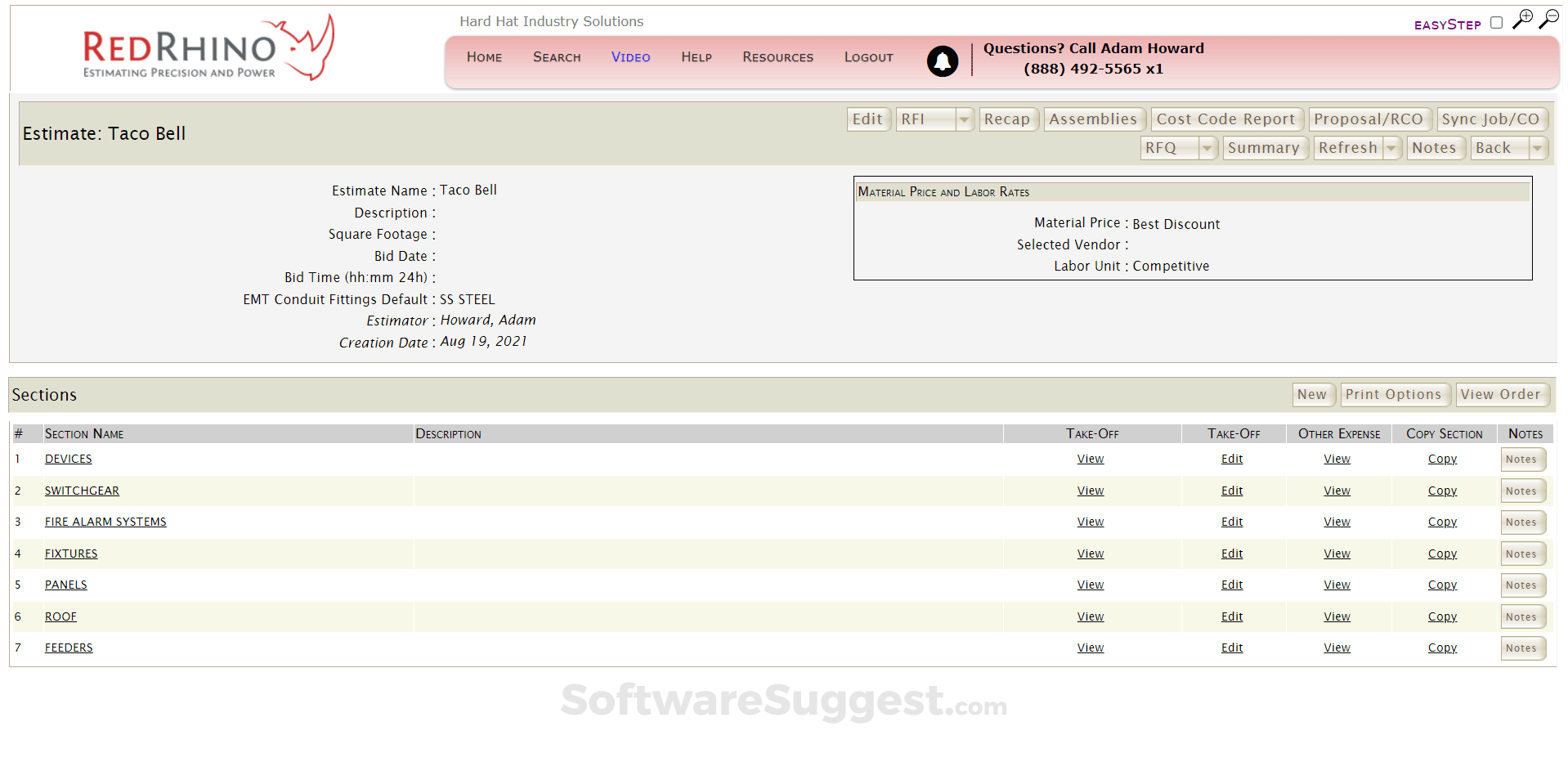Create a New section

1311,395
